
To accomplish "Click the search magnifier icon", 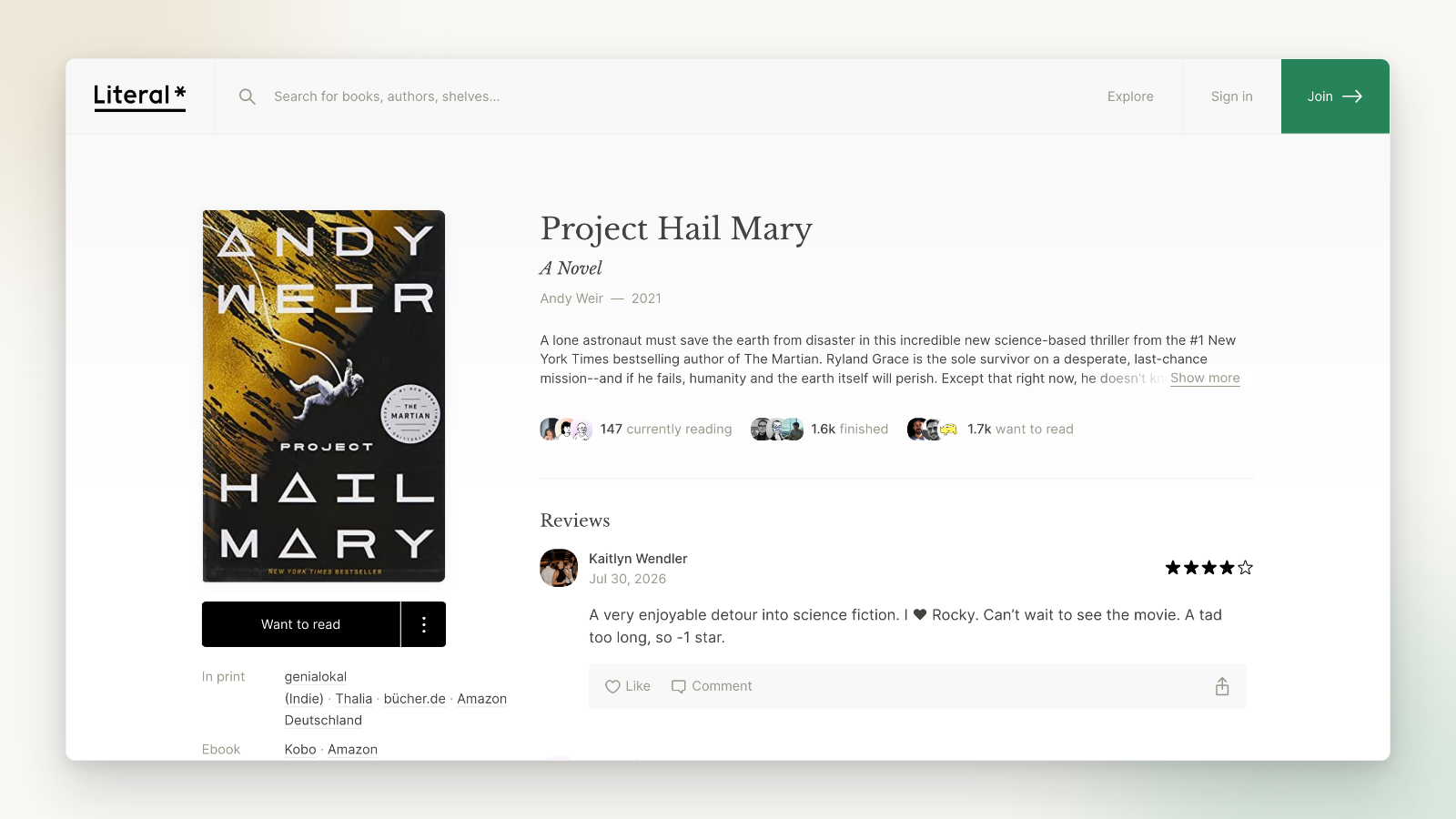I will click(x=247, y=96).
